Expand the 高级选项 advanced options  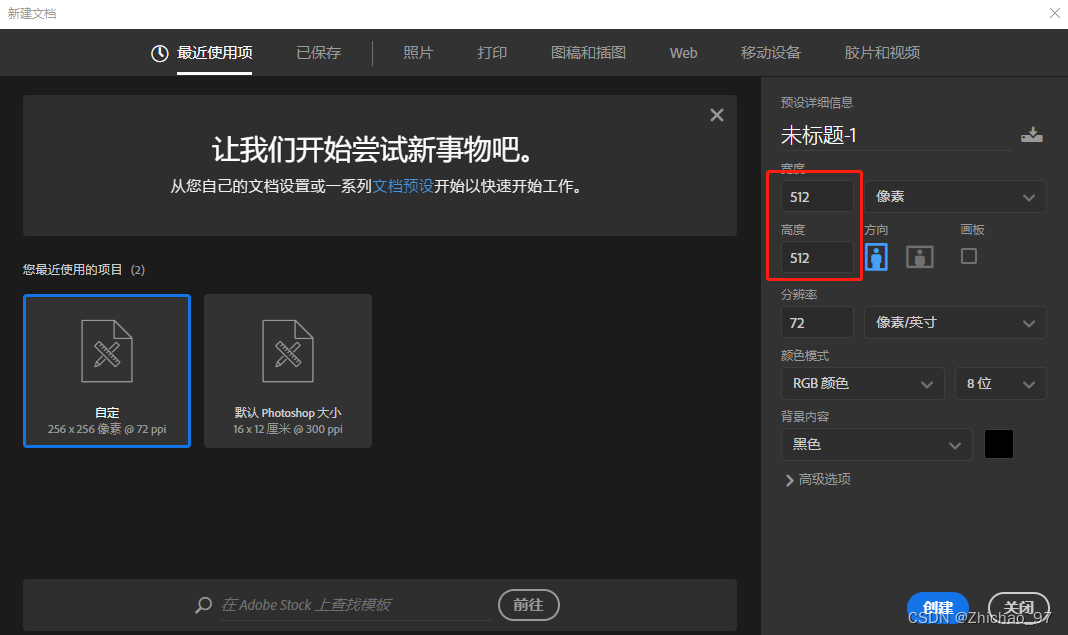coord(818,480)
